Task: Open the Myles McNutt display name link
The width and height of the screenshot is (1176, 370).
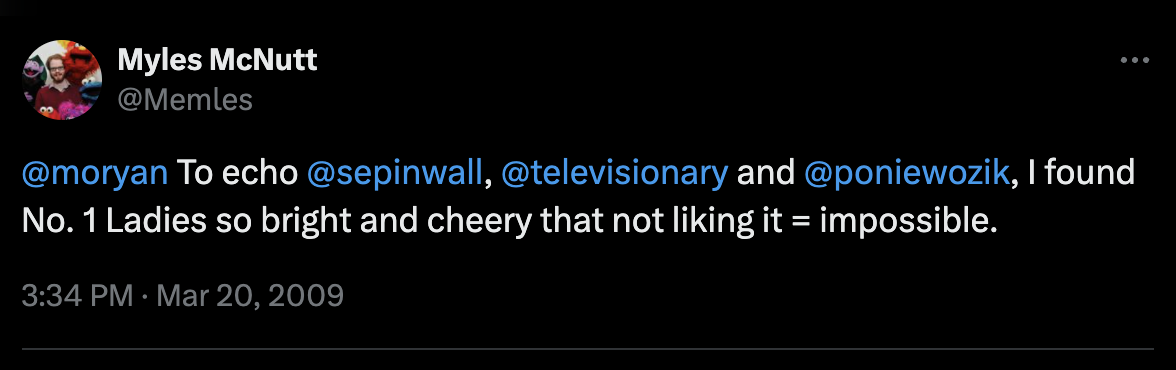Action: tap(218, 60)
